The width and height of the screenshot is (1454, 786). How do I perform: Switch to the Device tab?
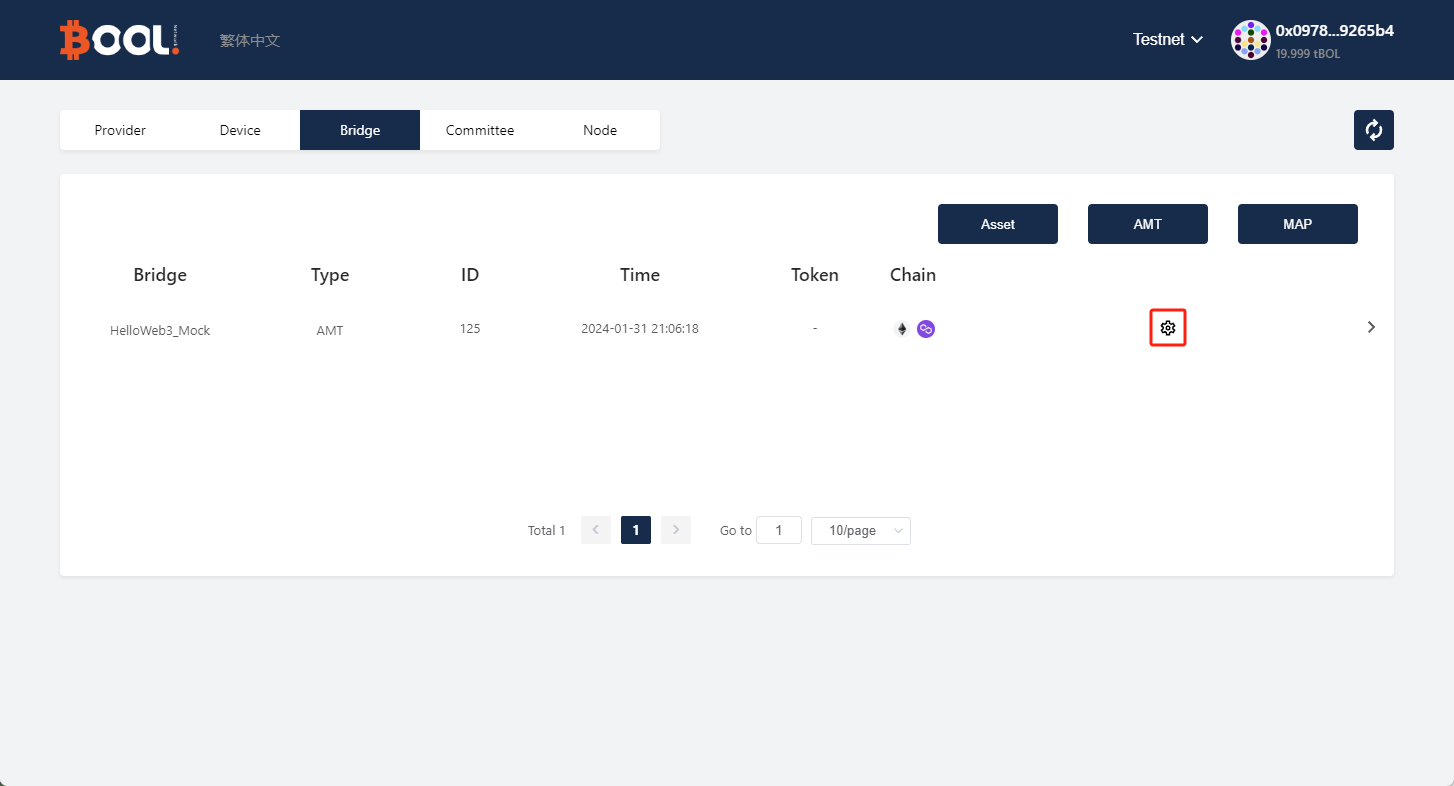[240, 130]
